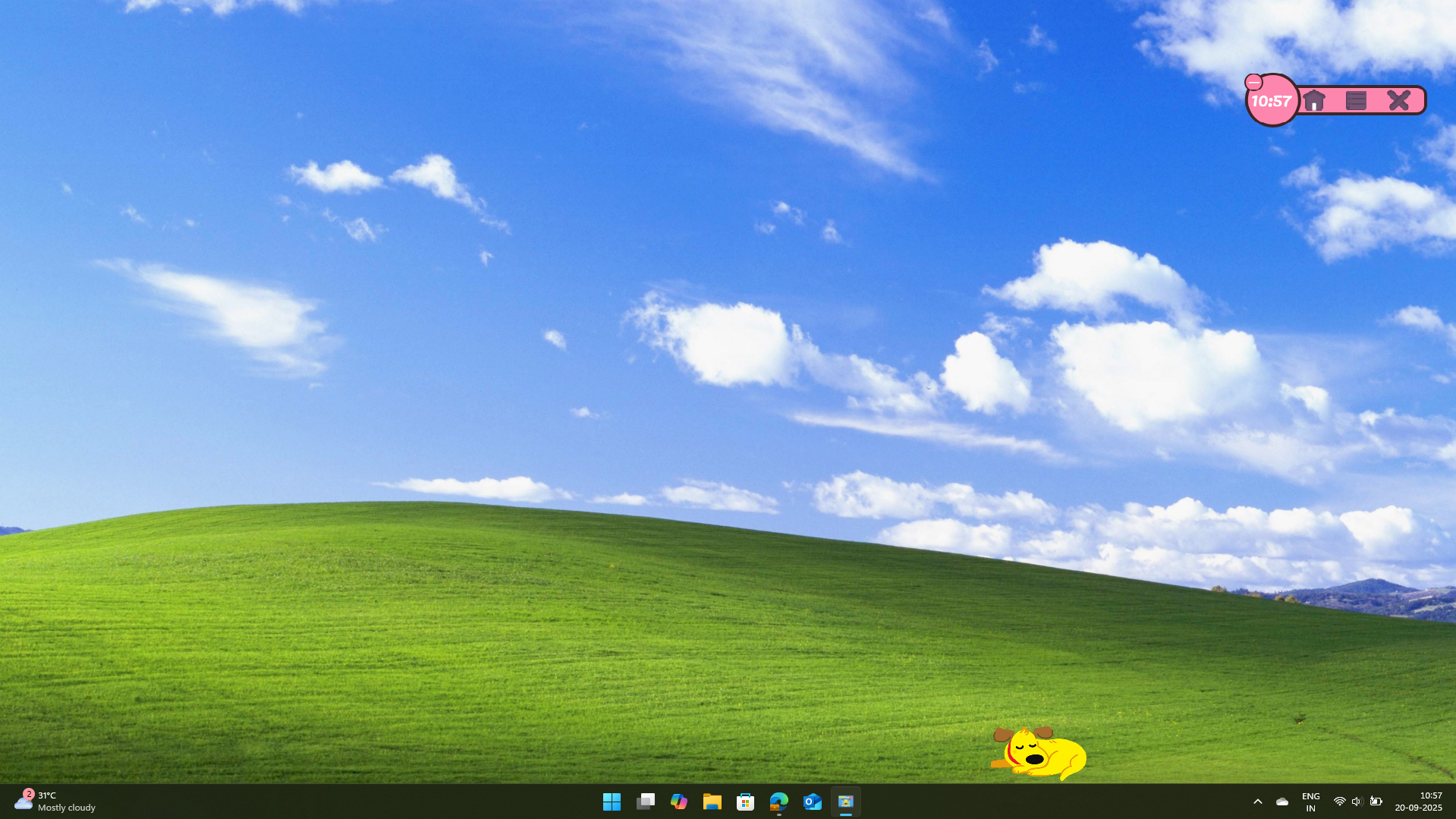The image size is (1456, 819).
Task: Open the weather widget showing 31°C Mostly cloudy
Action: 55,802
